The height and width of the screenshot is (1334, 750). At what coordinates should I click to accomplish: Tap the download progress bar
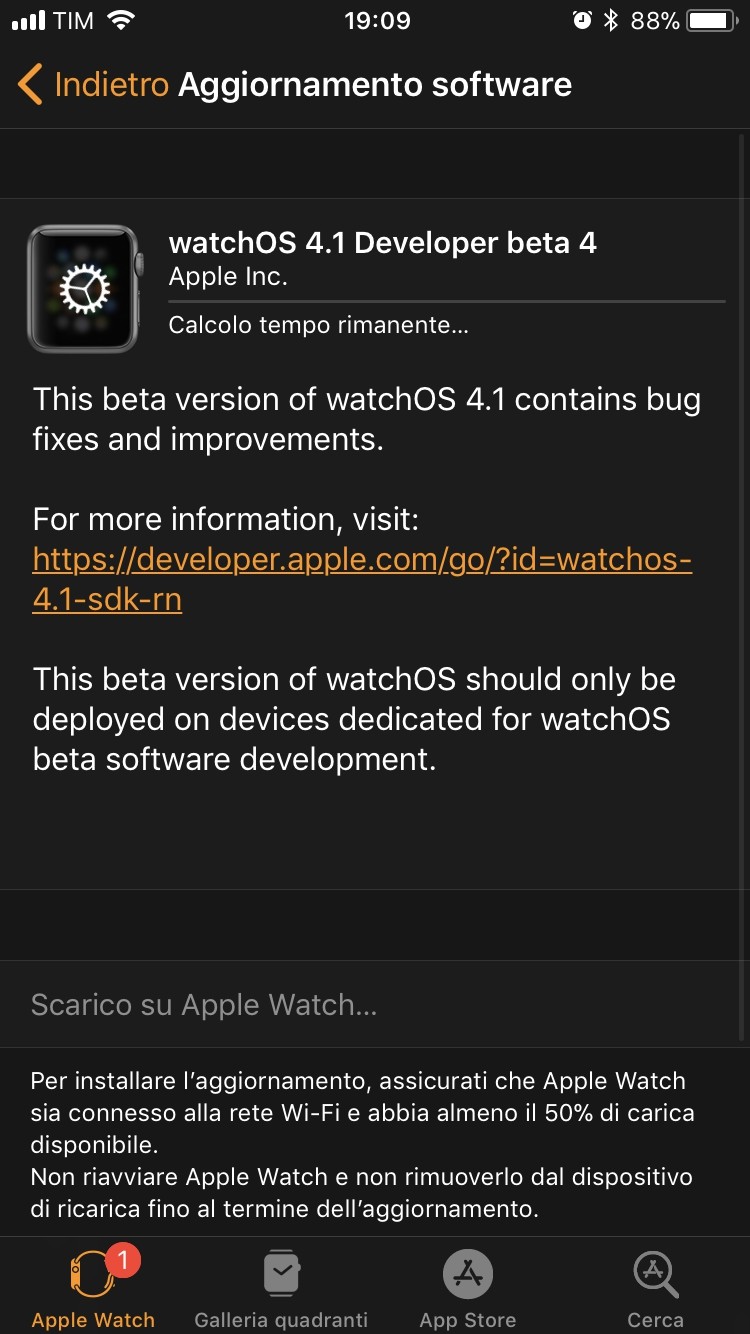(x=447, y=300)
